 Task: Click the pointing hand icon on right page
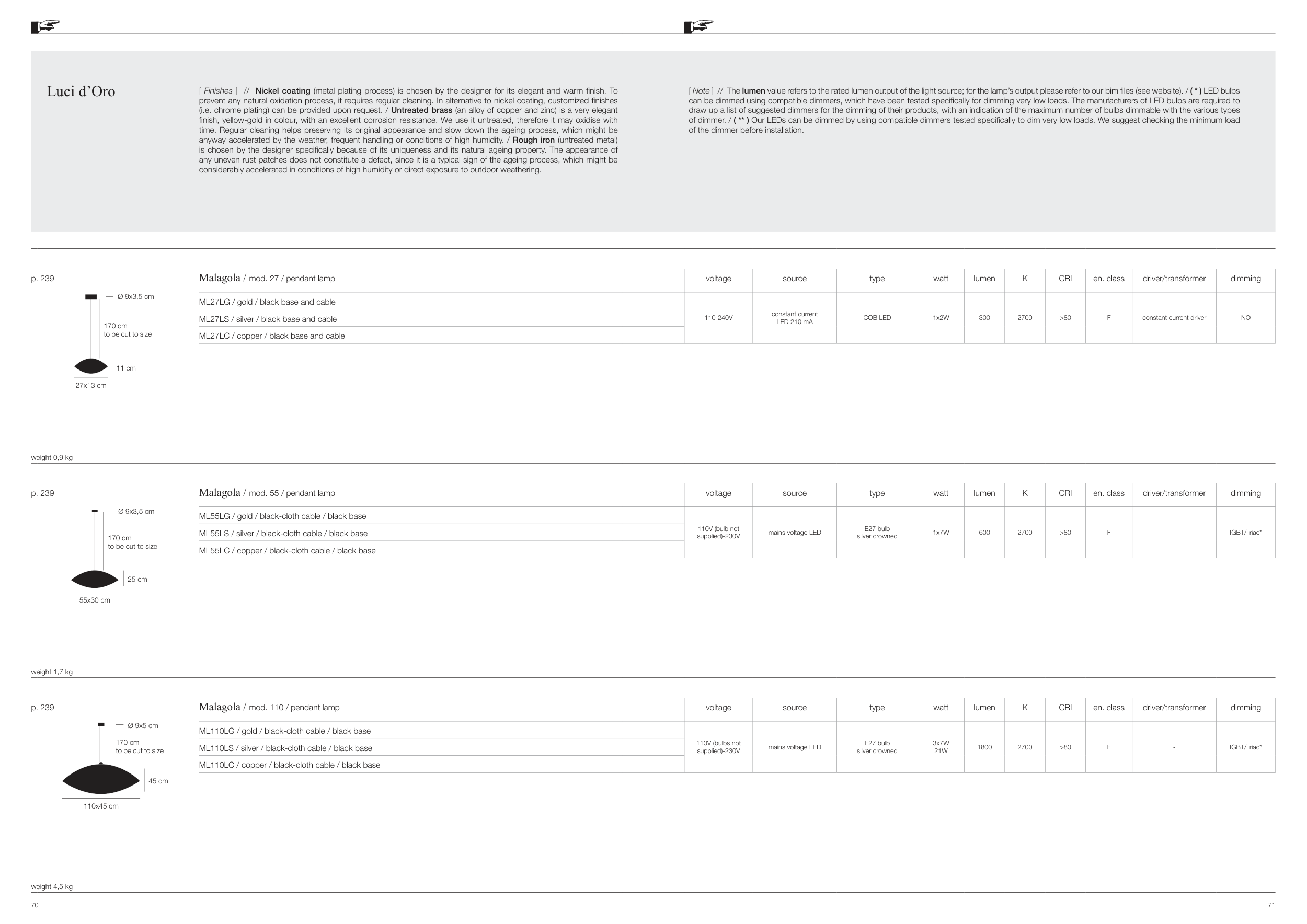point(698,26)
